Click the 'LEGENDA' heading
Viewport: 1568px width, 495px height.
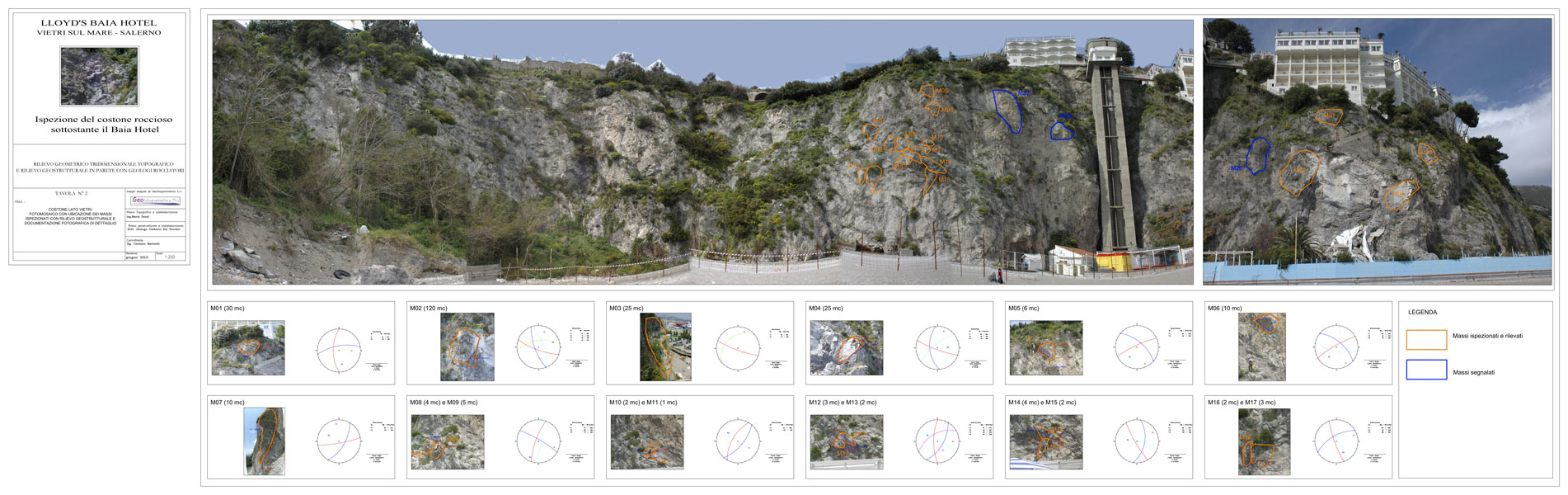pyautogui.click(x=1422, y=313)
